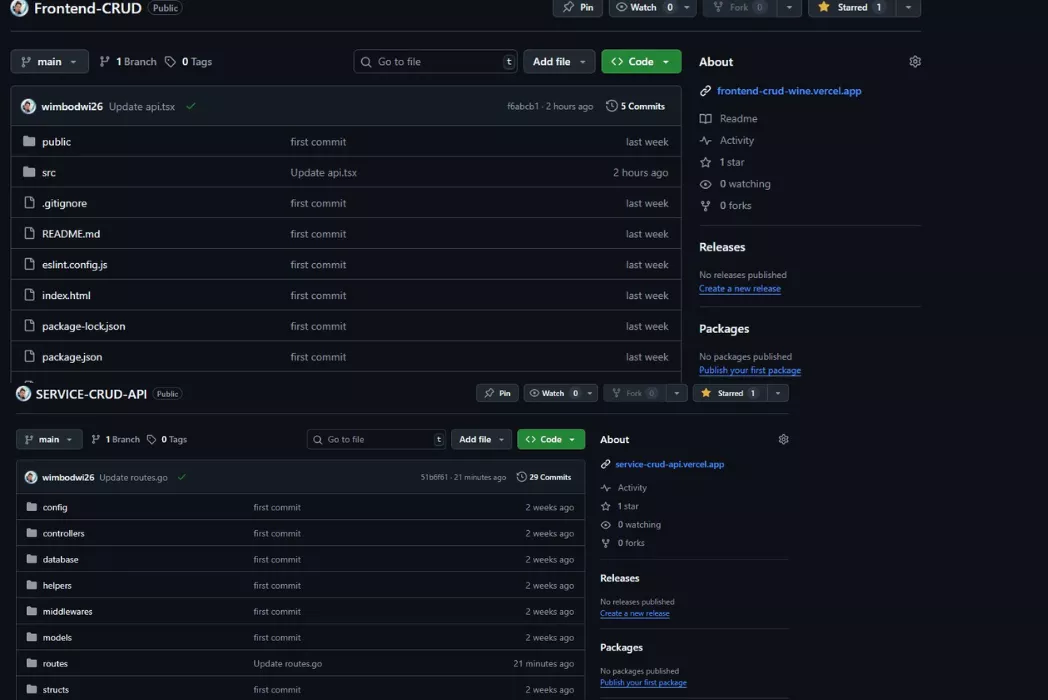Click the owner avatar beside the Frontend-CRUD title

click(19, 8)
